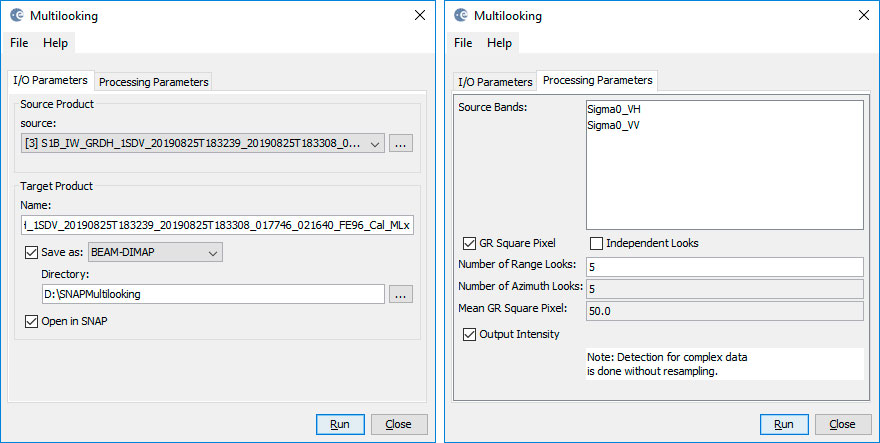The image size is (880, 443).
Task: Close the left Multilooking window with X
Action: (420, 16)
